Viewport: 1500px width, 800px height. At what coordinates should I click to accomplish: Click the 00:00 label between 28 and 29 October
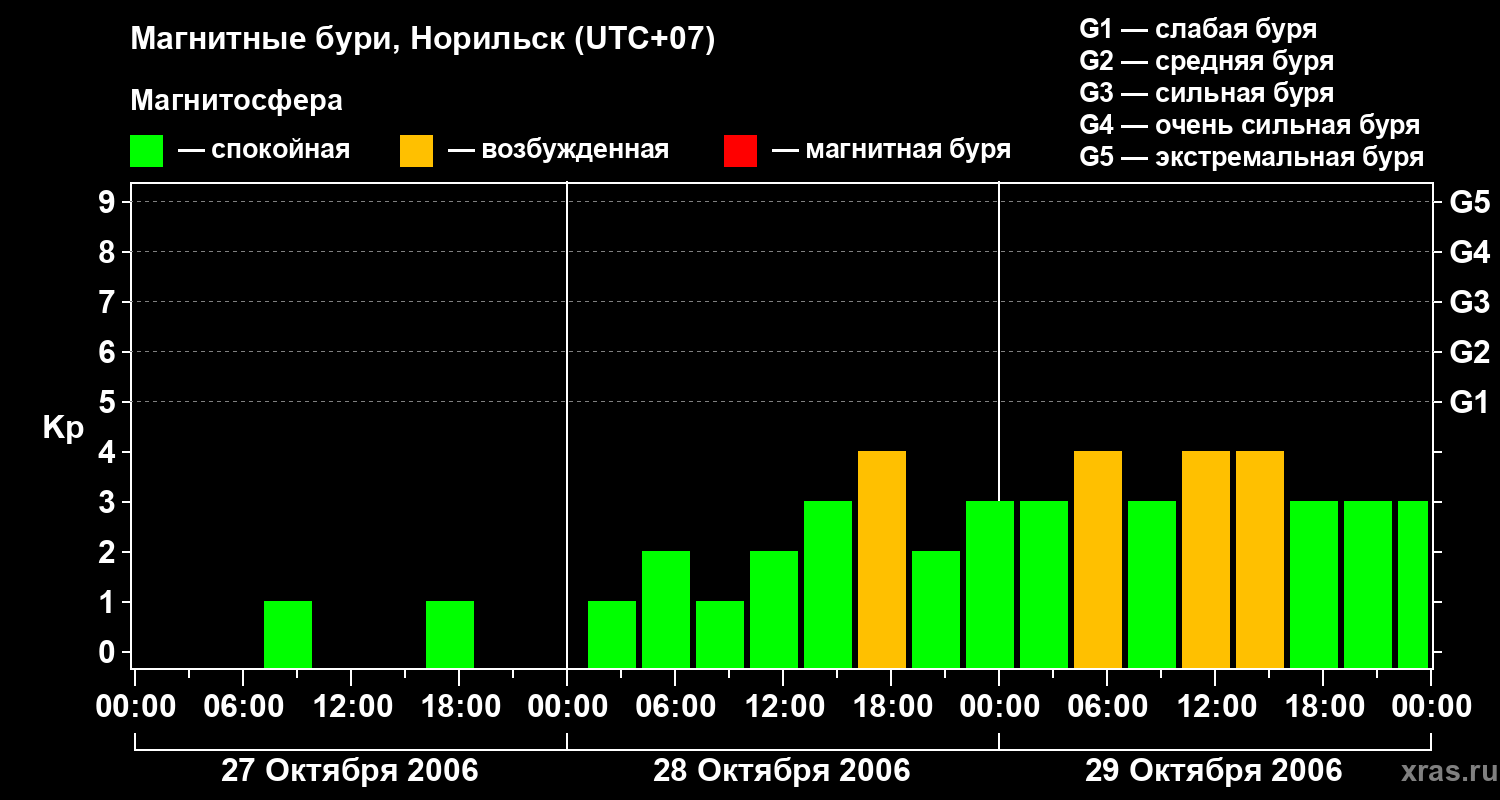[x=998, y=707]
